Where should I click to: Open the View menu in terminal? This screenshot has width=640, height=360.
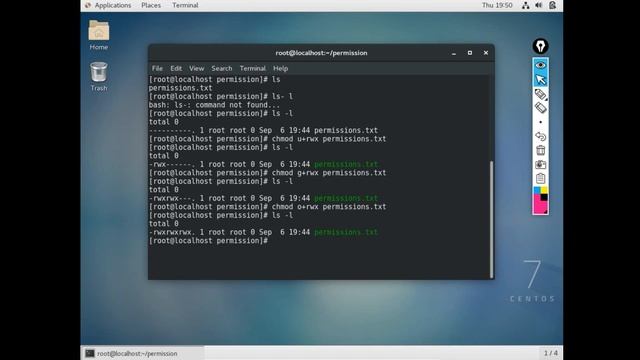196,68
